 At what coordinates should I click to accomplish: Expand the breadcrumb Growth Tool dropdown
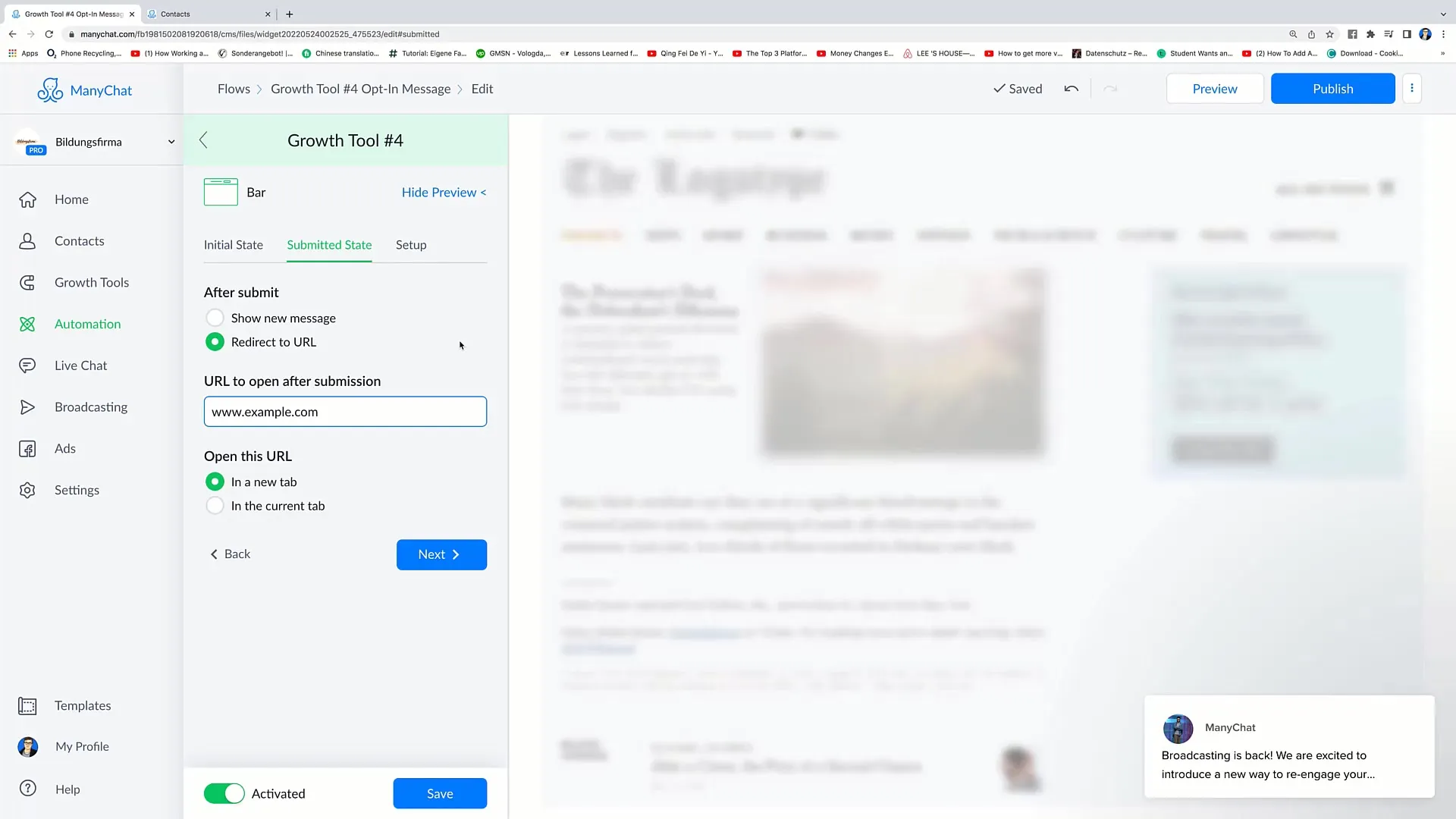(x=360, y=88)
